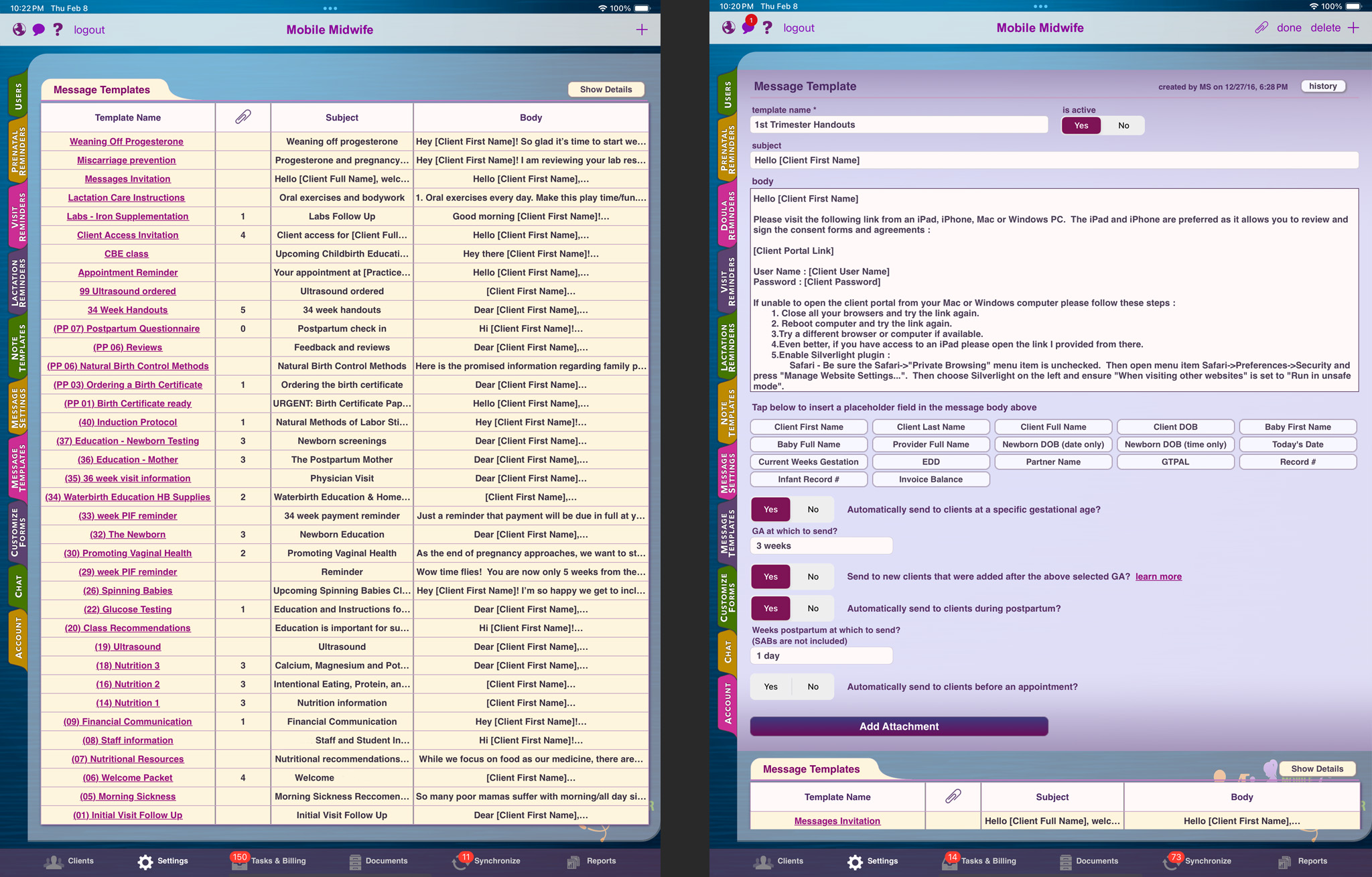
Task: Tap the question mark help icon in left window
Action: point(58,29)
